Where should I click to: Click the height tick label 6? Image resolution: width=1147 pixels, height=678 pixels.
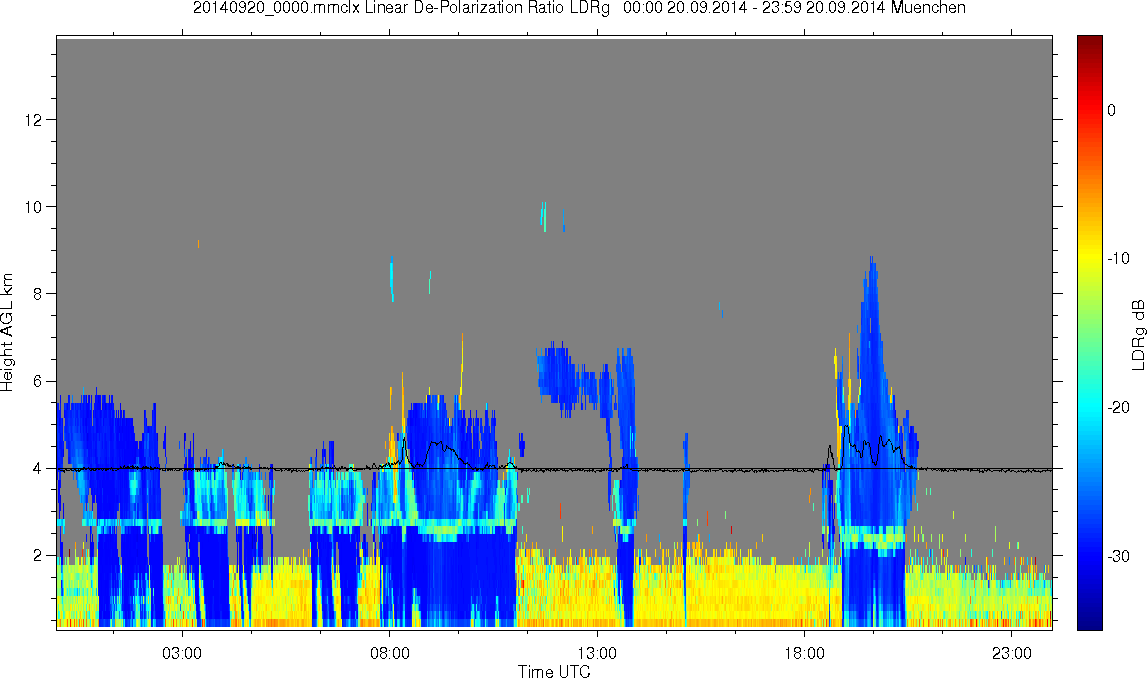tap(38, 382)
